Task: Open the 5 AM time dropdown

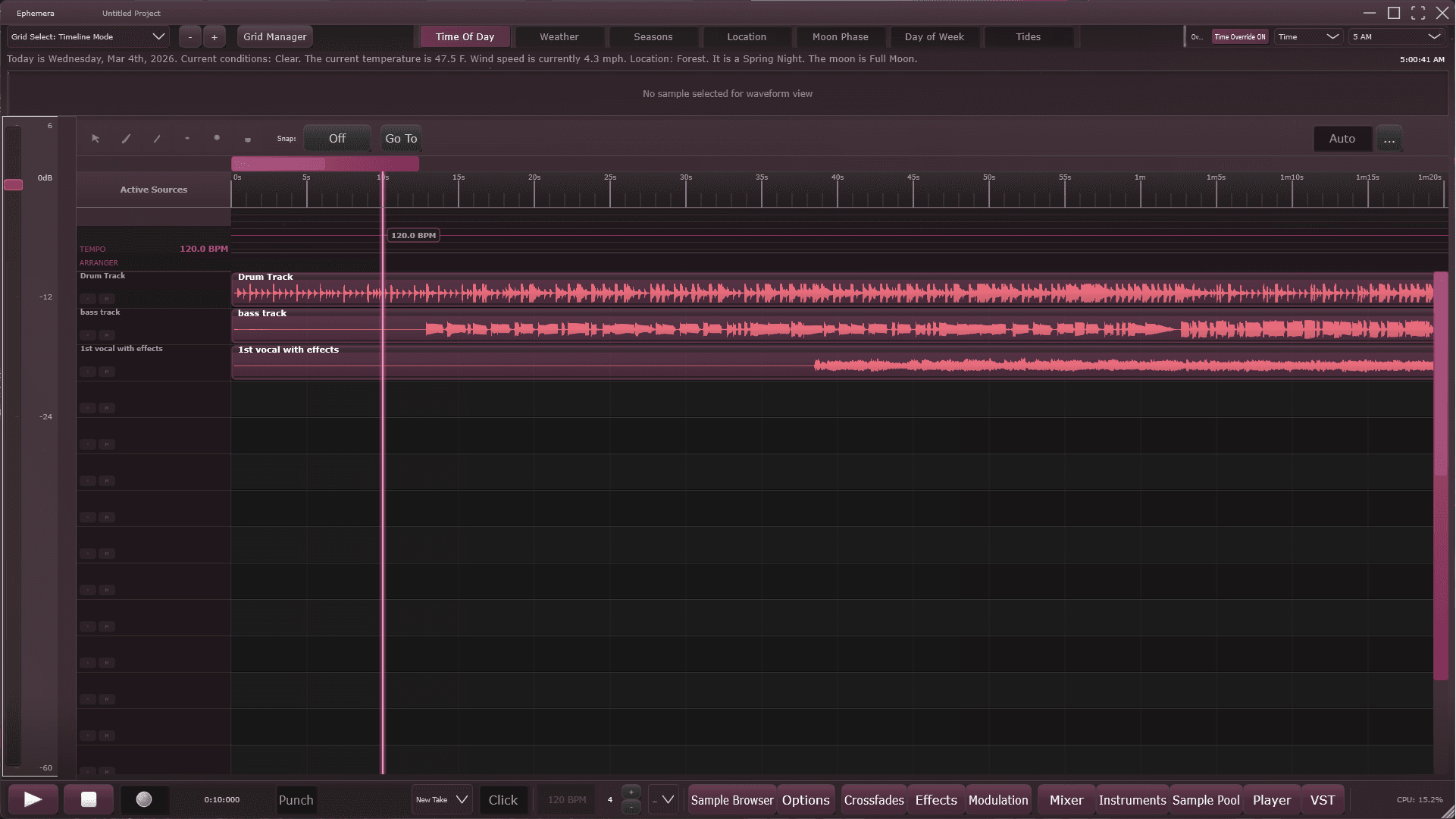Action: [x=1395, y=36]
